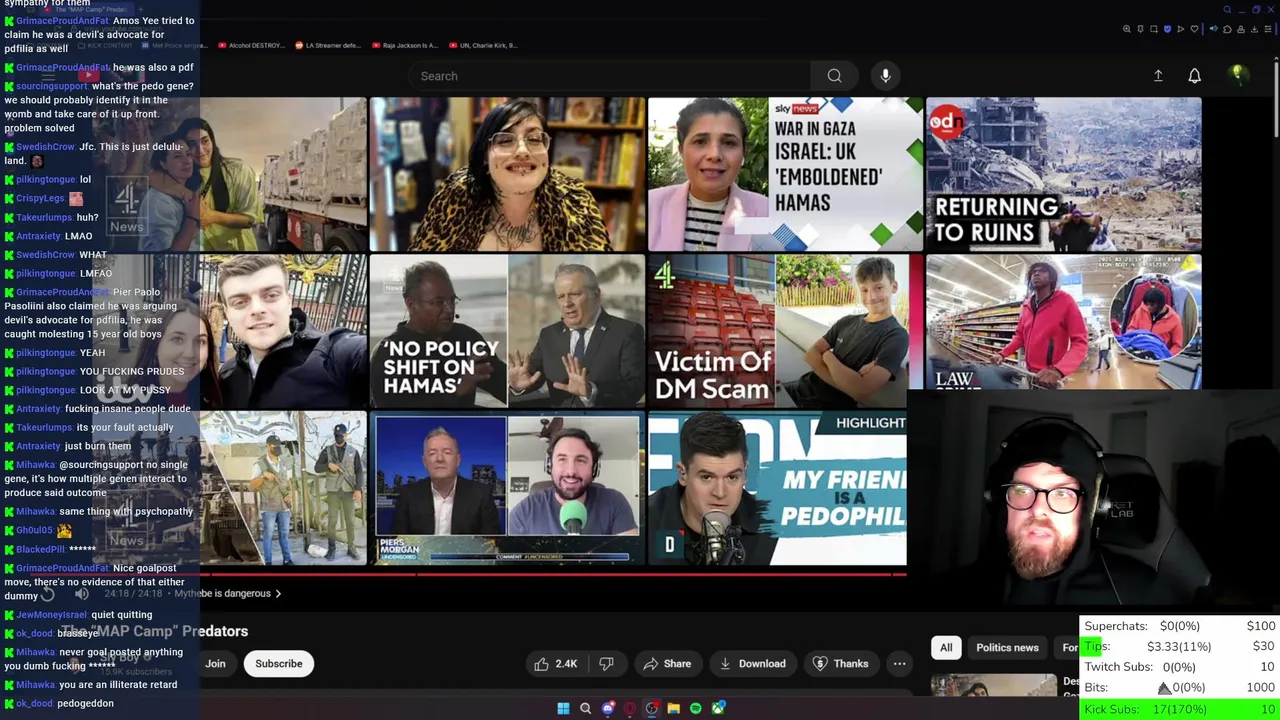The width and height of the screenshot is (1280, 720).
Task: Open the account avatar menu
Action: tap(1238, 75)
